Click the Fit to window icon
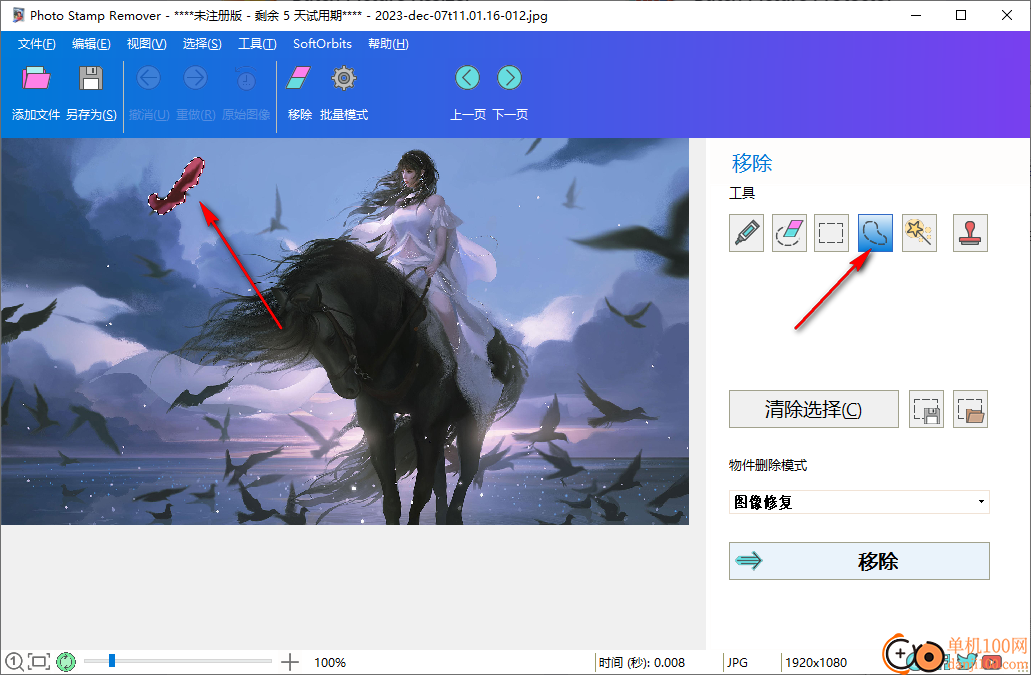The width and height of the screenshot is (1031, 675). (x=39, y=662)
